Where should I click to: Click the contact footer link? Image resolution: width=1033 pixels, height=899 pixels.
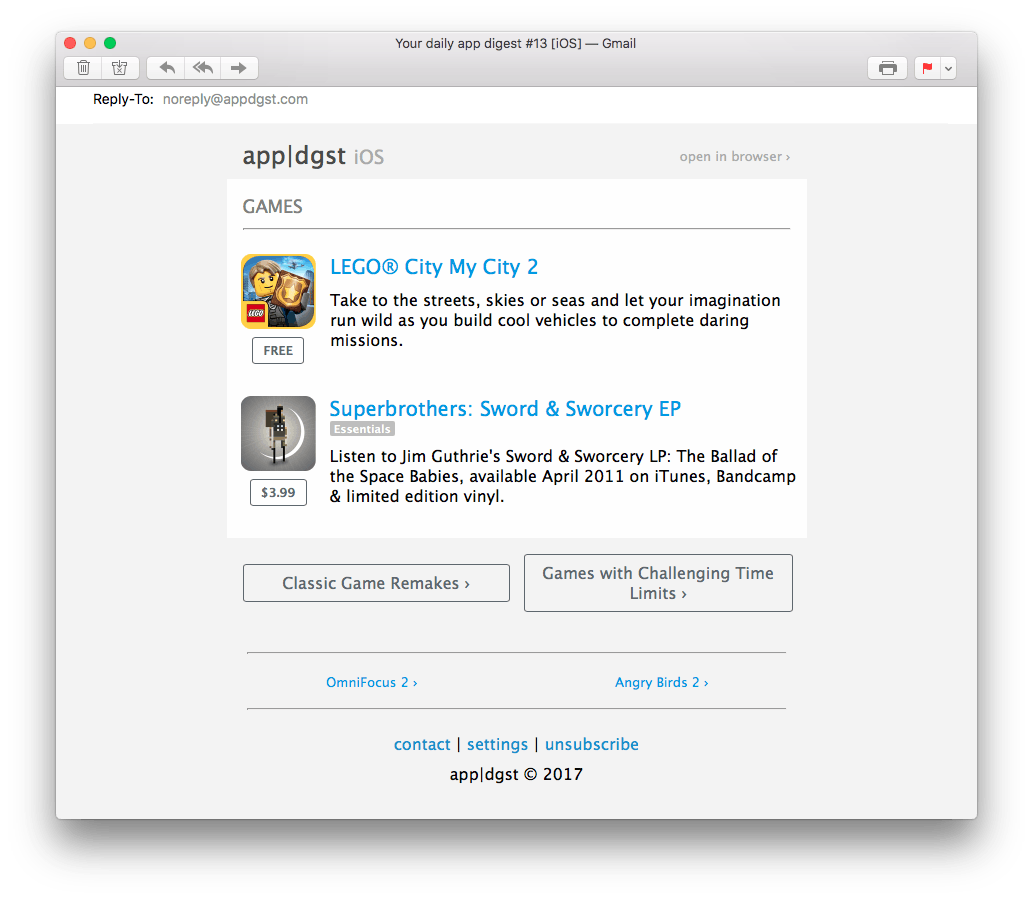[x=422, y=744]
